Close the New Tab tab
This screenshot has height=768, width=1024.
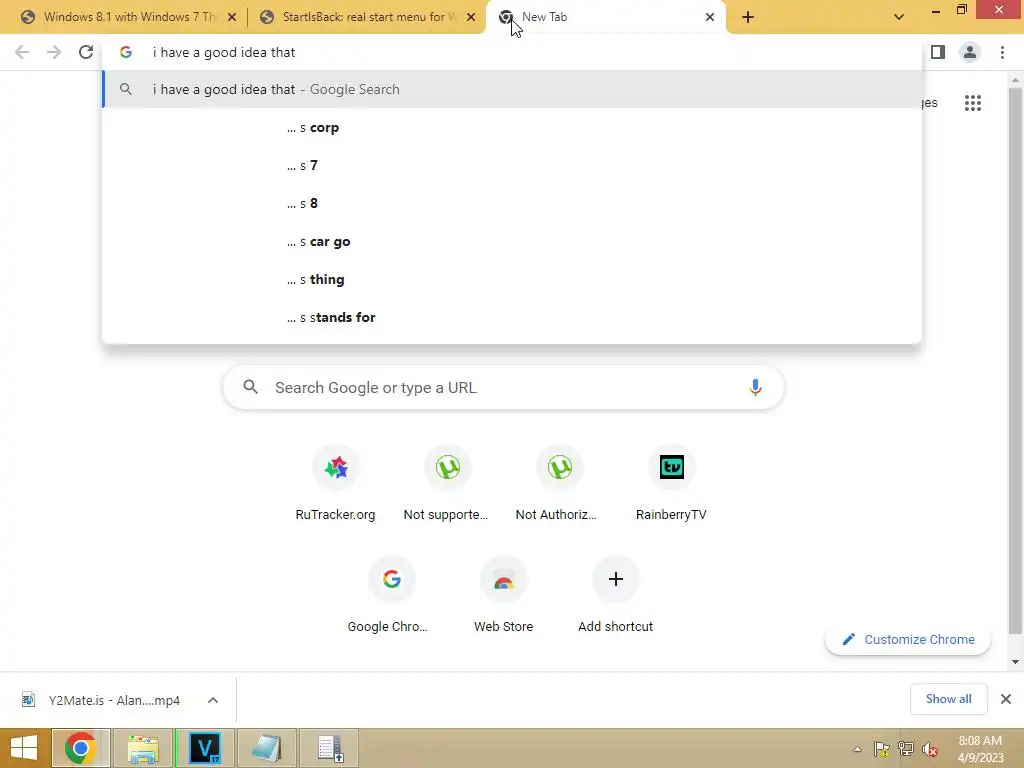click(x=710, y=17)
